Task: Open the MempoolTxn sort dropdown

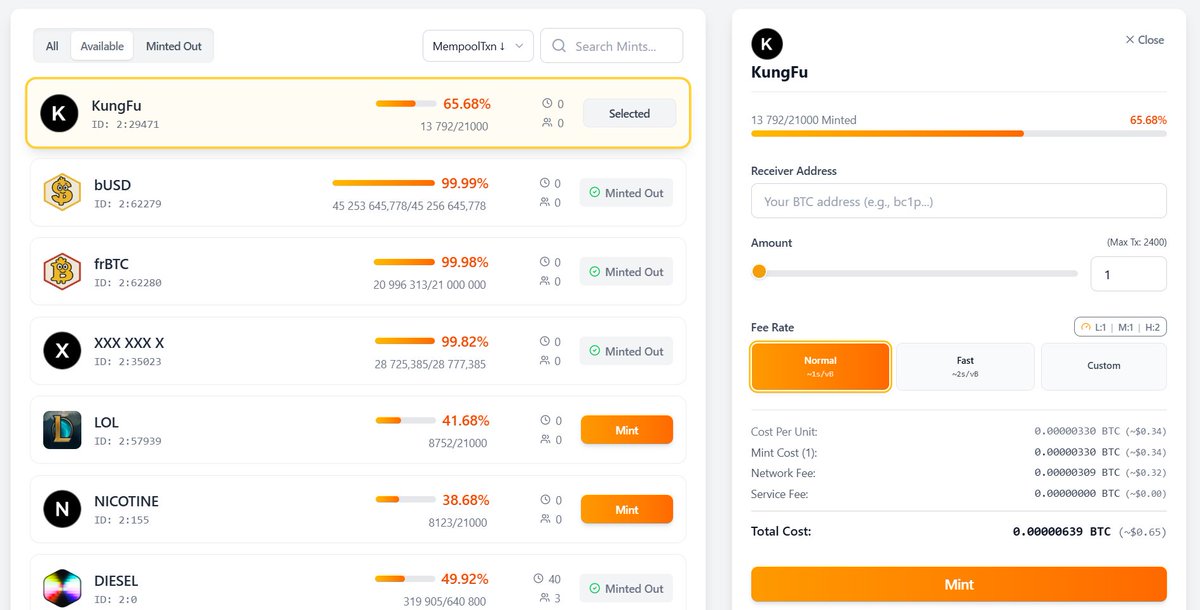Action: (478, 46)
